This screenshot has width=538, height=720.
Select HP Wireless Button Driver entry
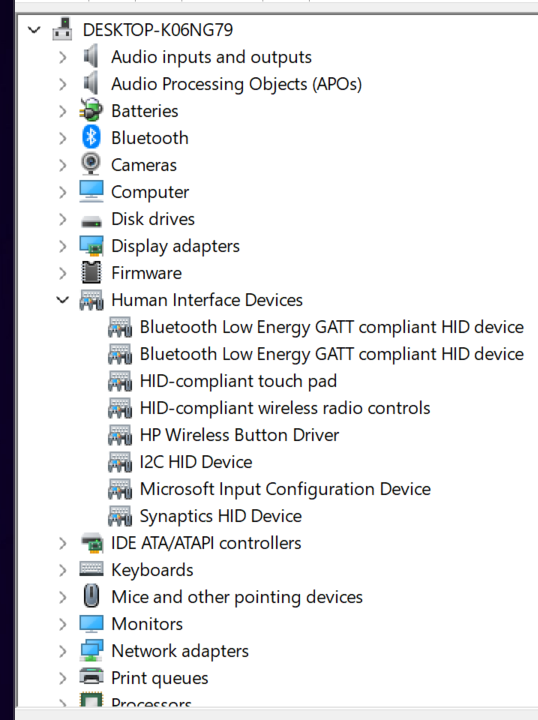click(239, 435)
